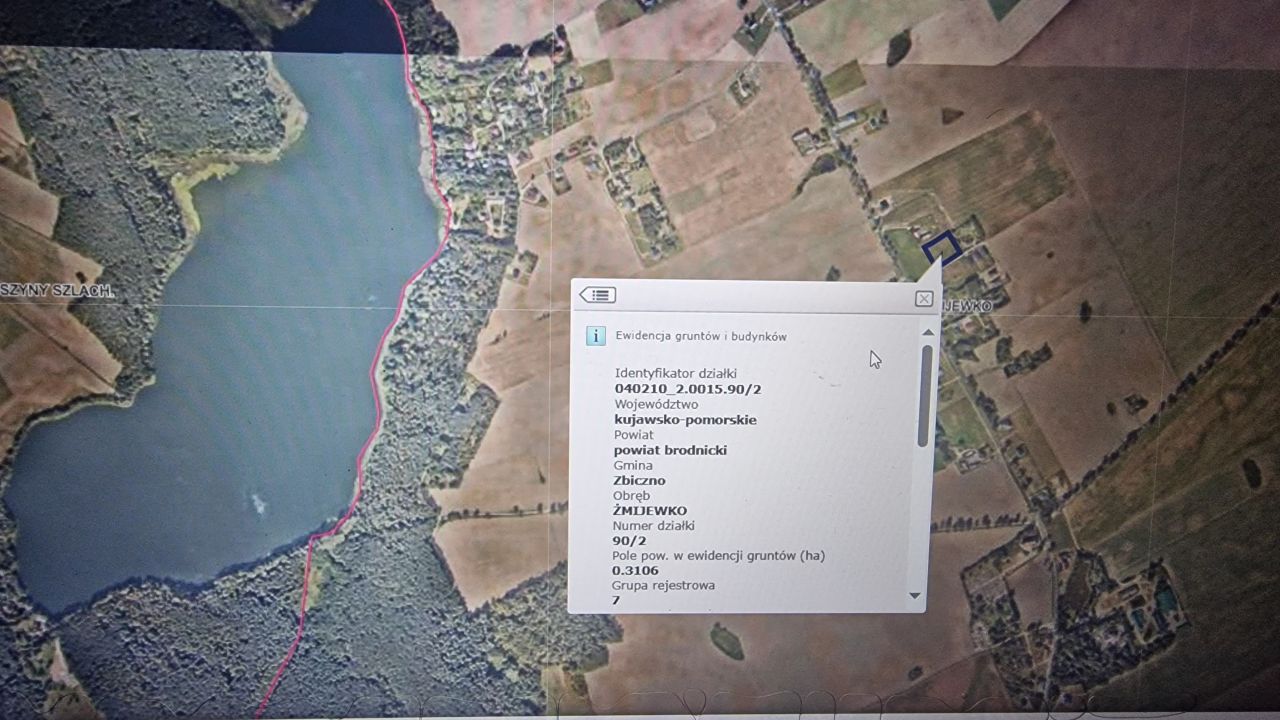Click the parcel identifier "040210_2.0015.90/2"

tap(688, 389)
